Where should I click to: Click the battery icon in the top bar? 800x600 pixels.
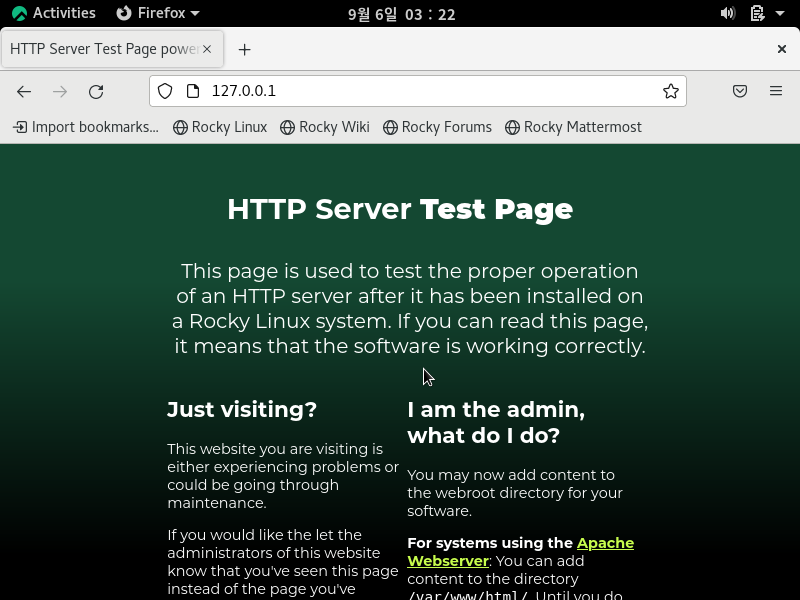tap(757, 13)
